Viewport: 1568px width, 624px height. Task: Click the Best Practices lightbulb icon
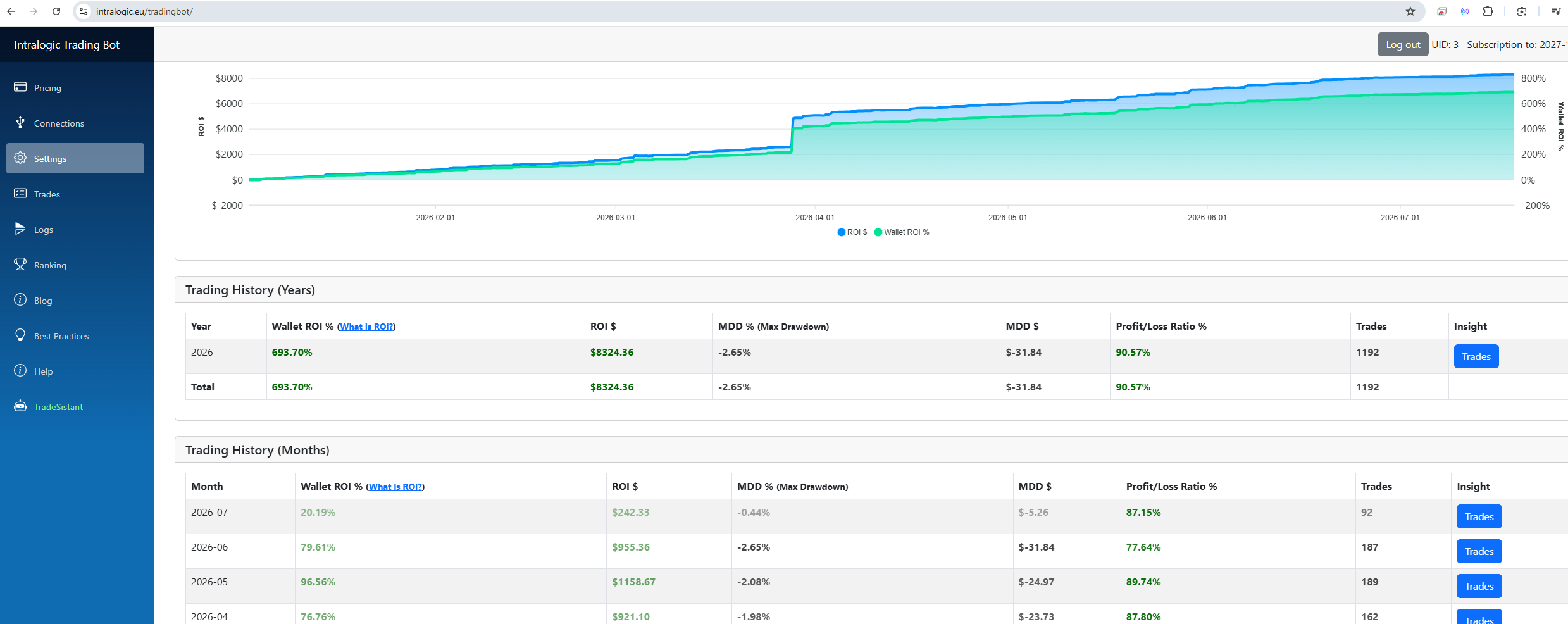20,335
